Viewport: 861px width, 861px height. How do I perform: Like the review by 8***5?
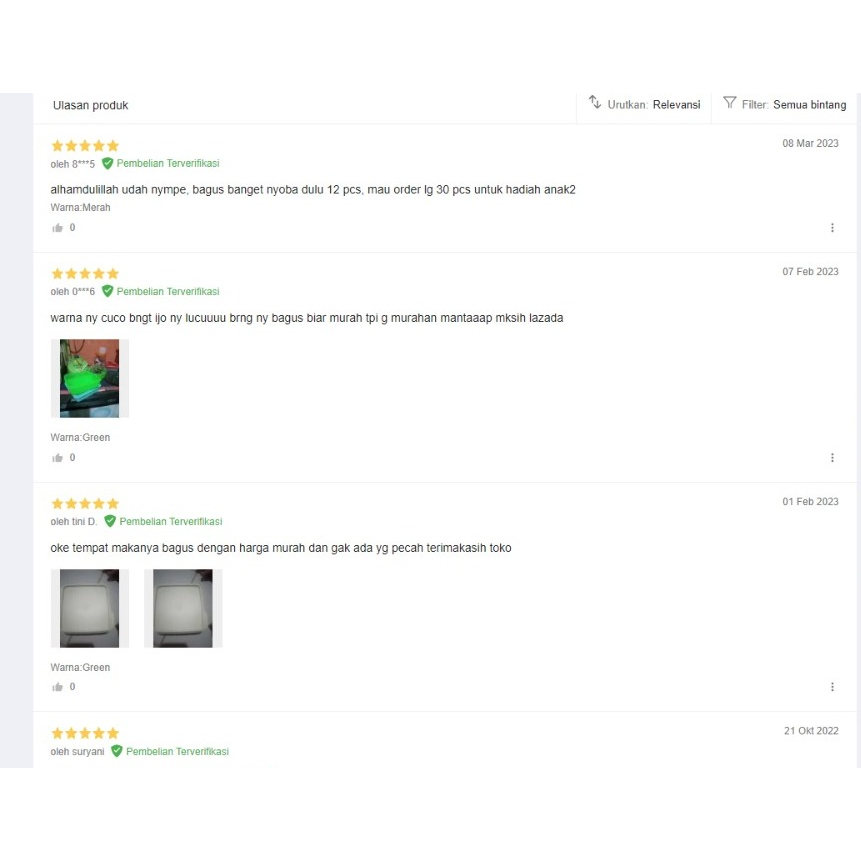point(58,228)
